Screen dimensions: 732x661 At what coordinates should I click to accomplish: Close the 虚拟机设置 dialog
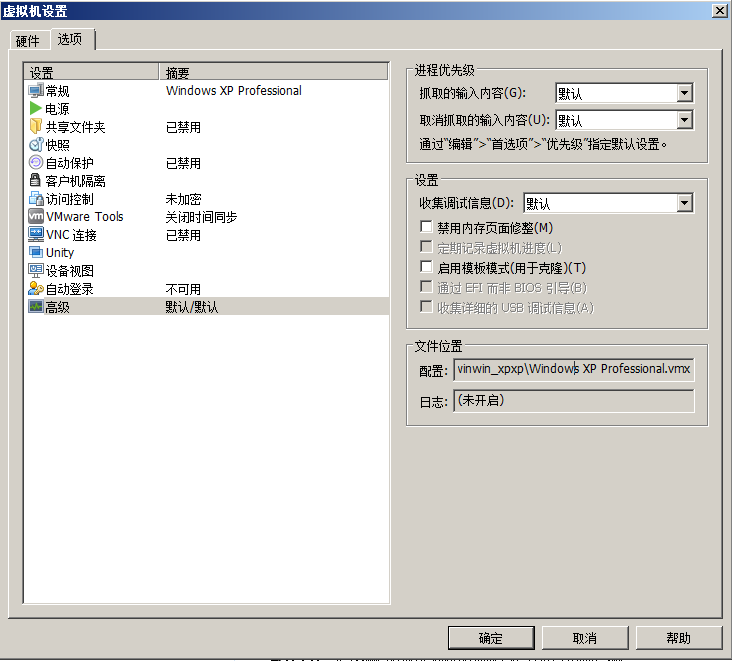point(719,10)
